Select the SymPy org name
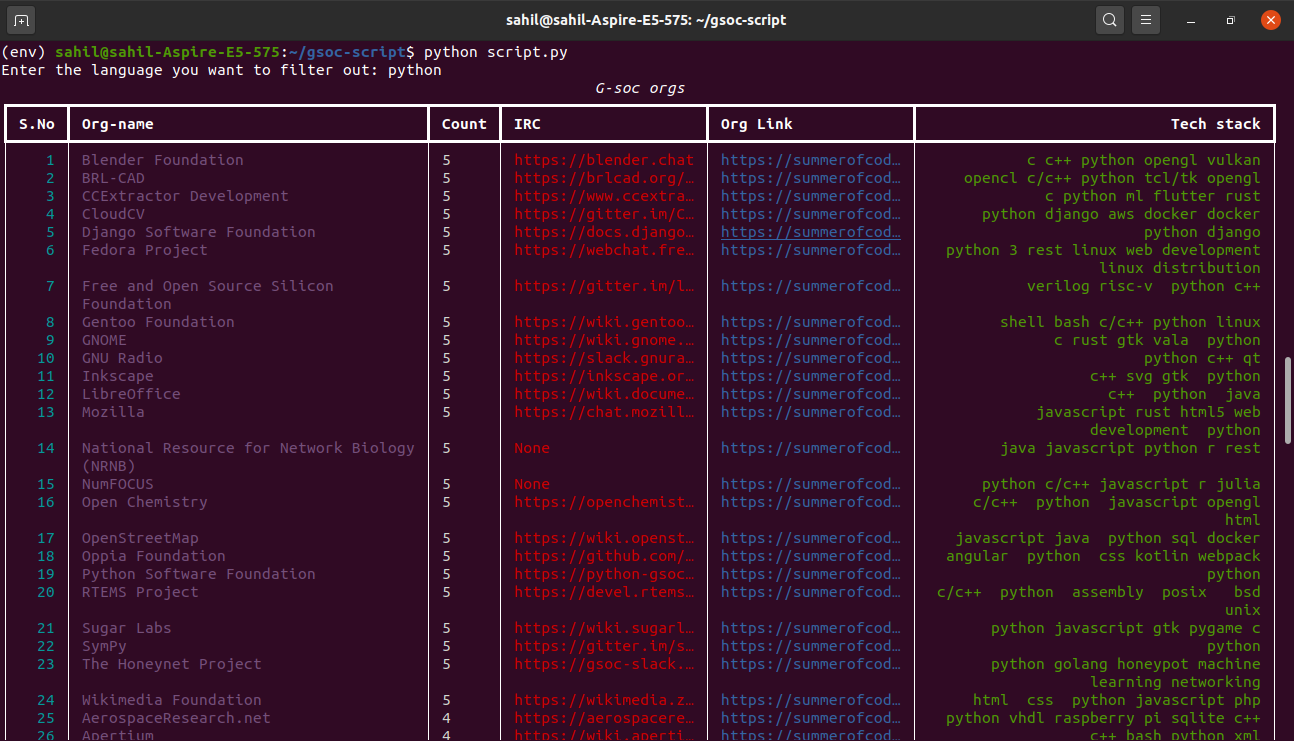 104,646
